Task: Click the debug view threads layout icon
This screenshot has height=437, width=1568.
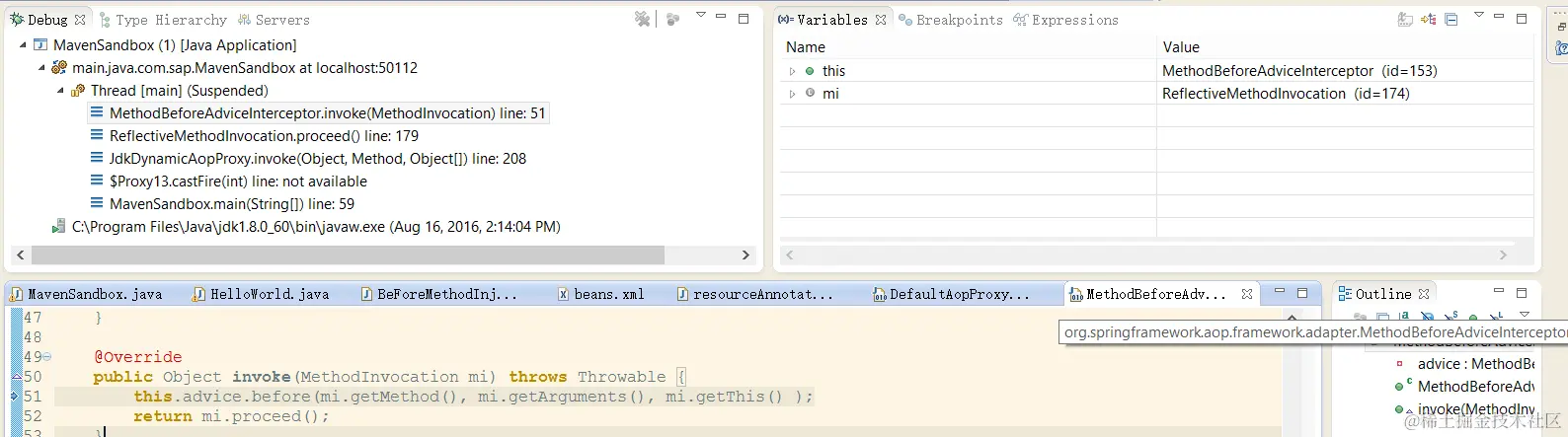Action: [673, 19]
